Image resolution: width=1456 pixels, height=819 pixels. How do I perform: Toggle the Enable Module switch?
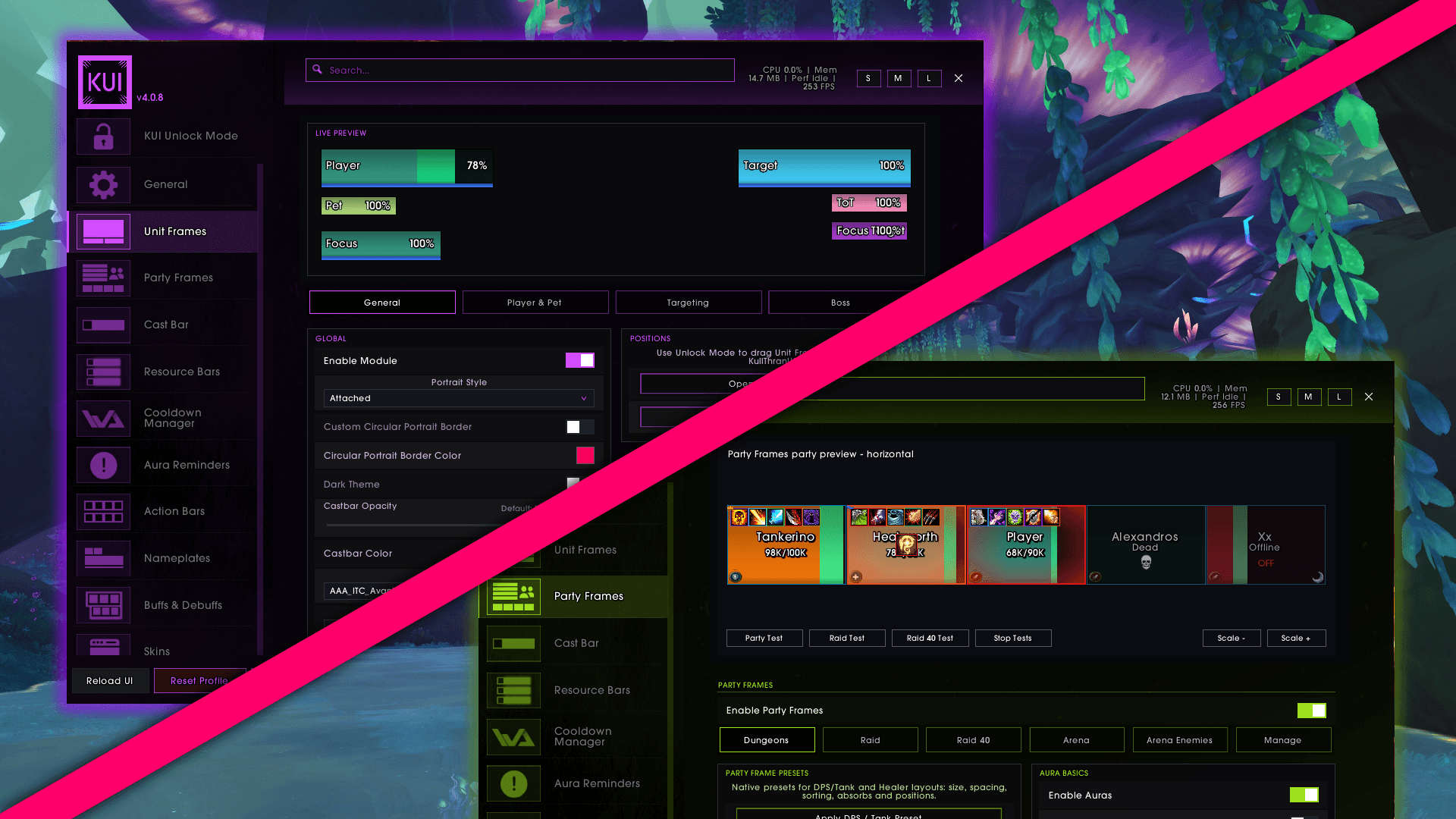point(580,361)
